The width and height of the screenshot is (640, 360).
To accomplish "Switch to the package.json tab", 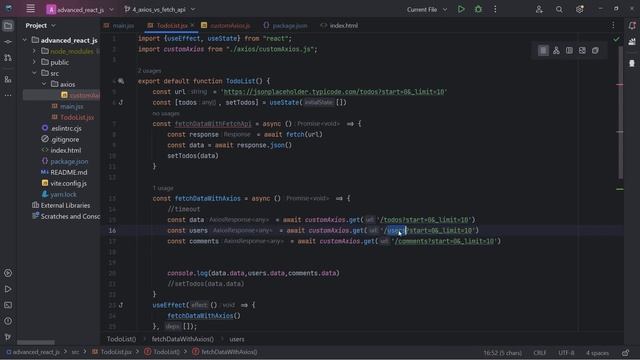I will pyautogui.click(x=285, y=25).
